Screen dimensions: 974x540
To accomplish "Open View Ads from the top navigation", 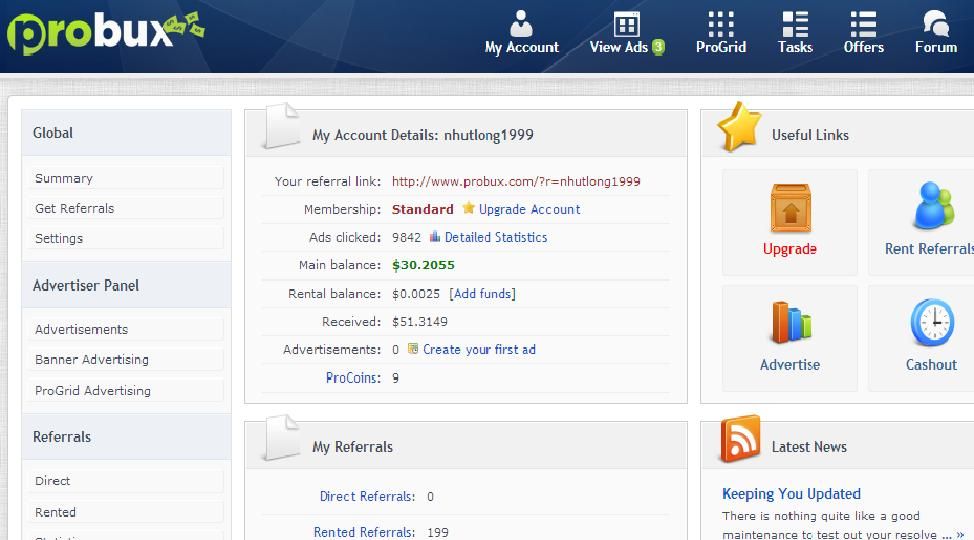I will point(626,25).
